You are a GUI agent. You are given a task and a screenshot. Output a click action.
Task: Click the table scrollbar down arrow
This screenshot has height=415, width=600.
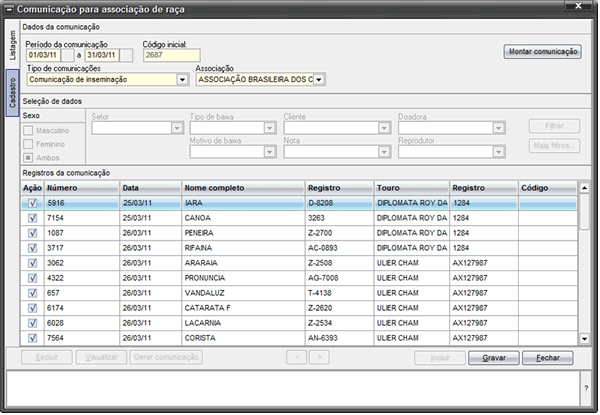(x=584, y=339)
